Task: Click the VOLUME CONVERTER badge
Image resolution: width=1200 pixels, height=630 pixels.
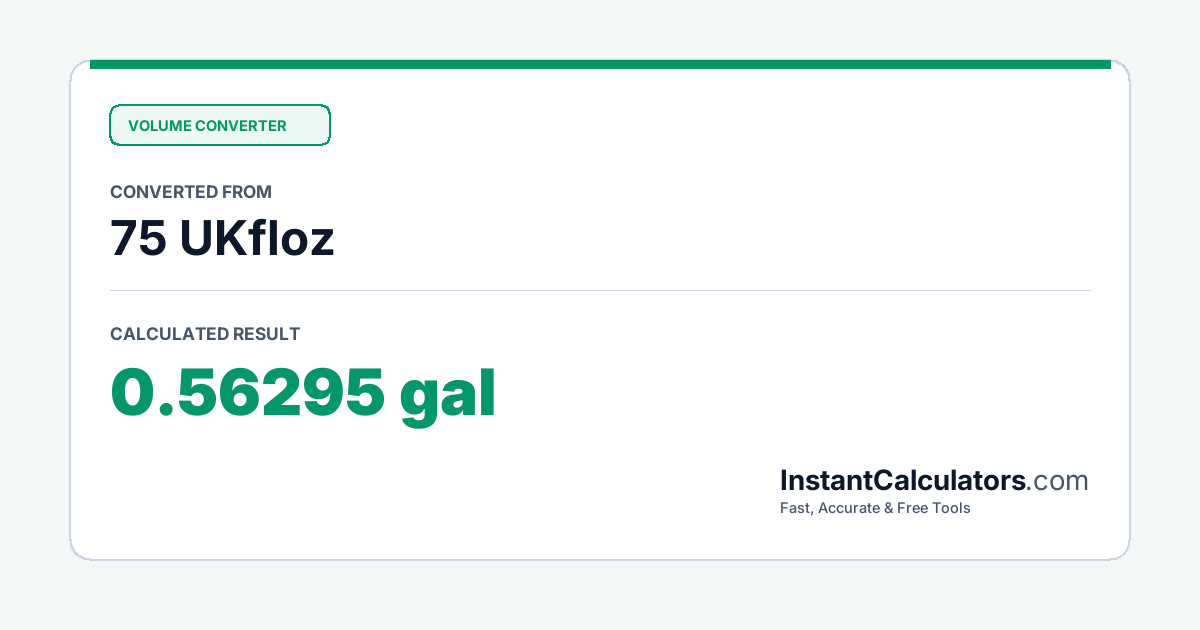Action: pos(219,125)
